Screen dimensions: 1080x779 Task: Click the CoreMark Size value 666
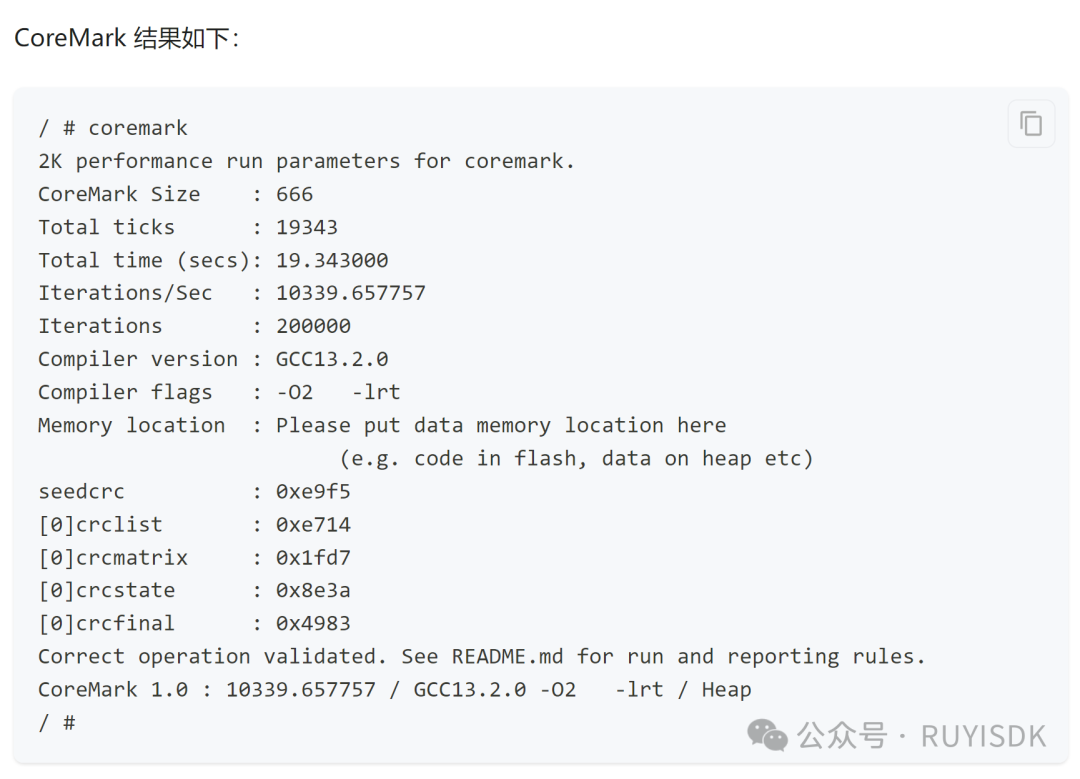click(x=295, y=194)
